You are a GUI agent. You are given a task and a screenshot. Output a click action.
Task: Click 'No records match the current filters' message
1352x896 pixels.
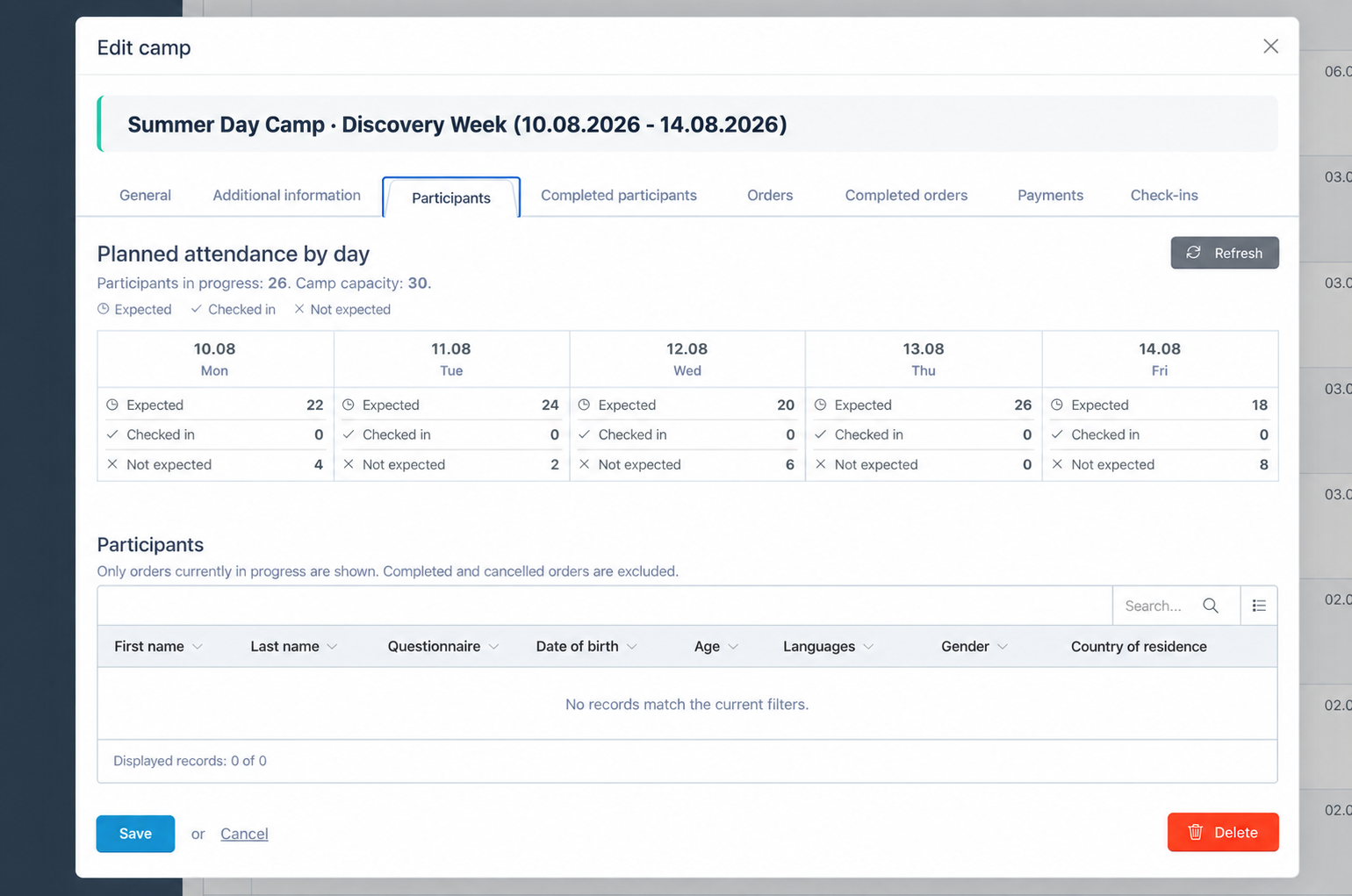pos(687,704)
